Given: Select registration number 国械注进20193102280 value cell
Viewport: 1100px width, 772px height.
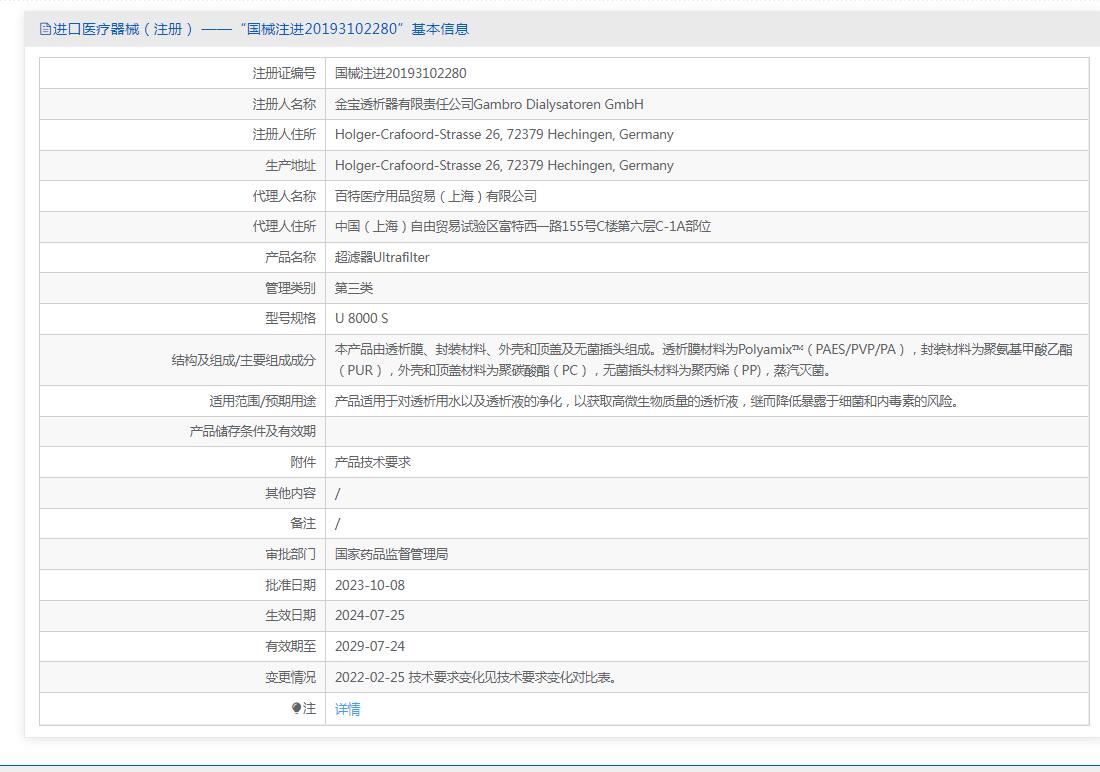Looking at the screenshot, I should click(401, 73).
